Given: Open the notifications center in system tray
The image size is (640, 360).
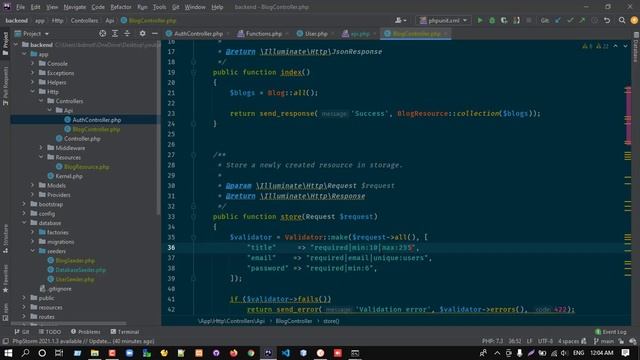Looking at the screenshot, I should (x=625, y=353).
